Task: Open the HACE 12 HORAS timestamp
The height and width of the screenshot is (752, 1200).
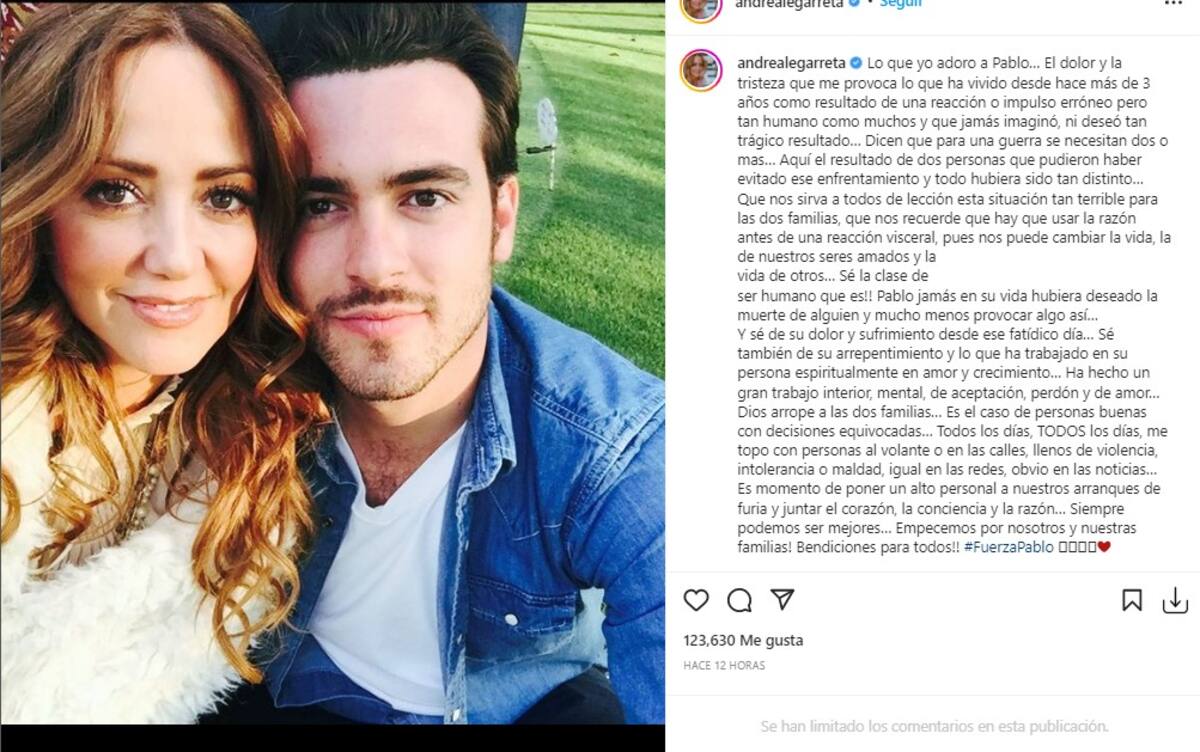Action: pos(724,665)
